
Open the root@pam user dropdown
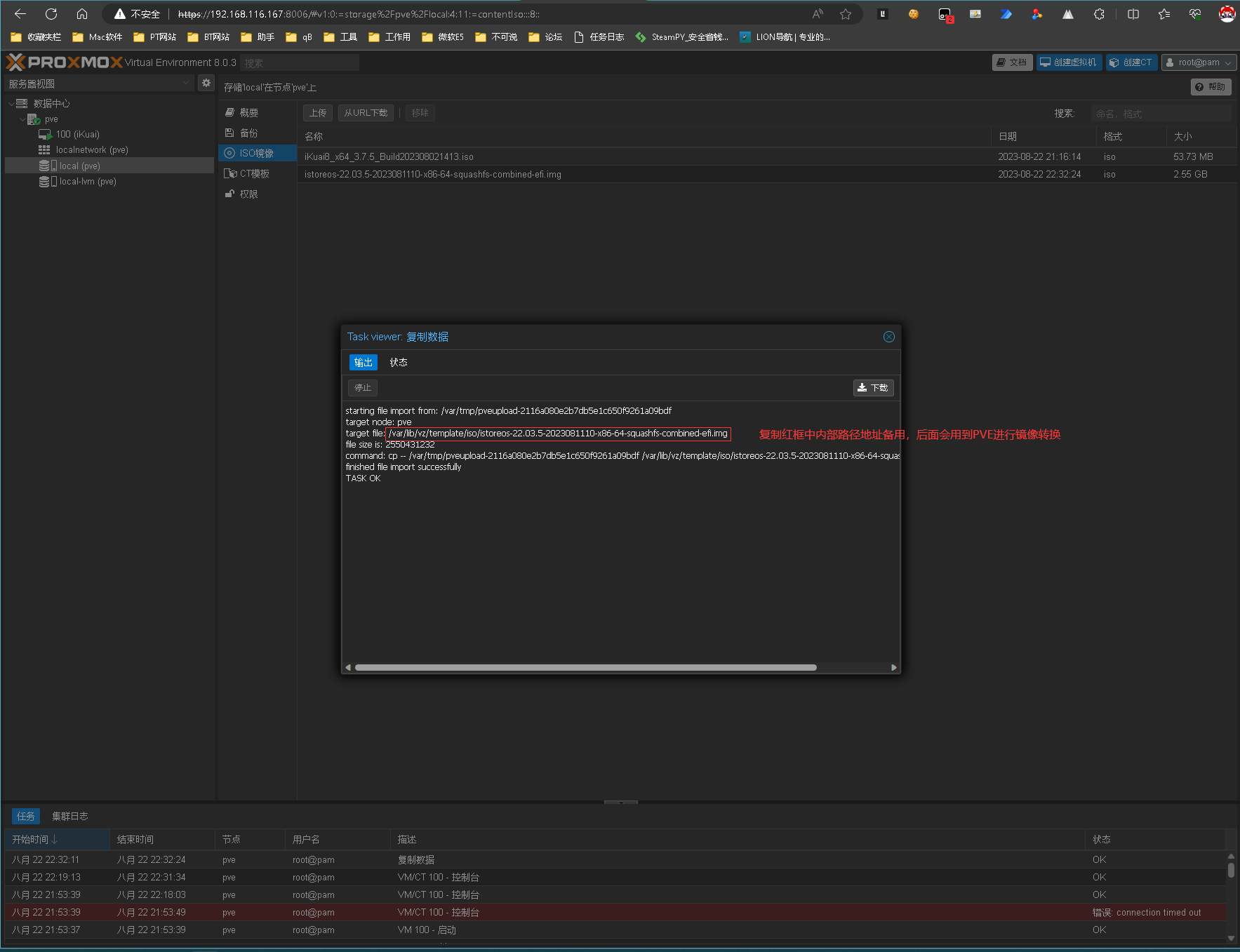pyautogui.click(x=1199, y=62)
